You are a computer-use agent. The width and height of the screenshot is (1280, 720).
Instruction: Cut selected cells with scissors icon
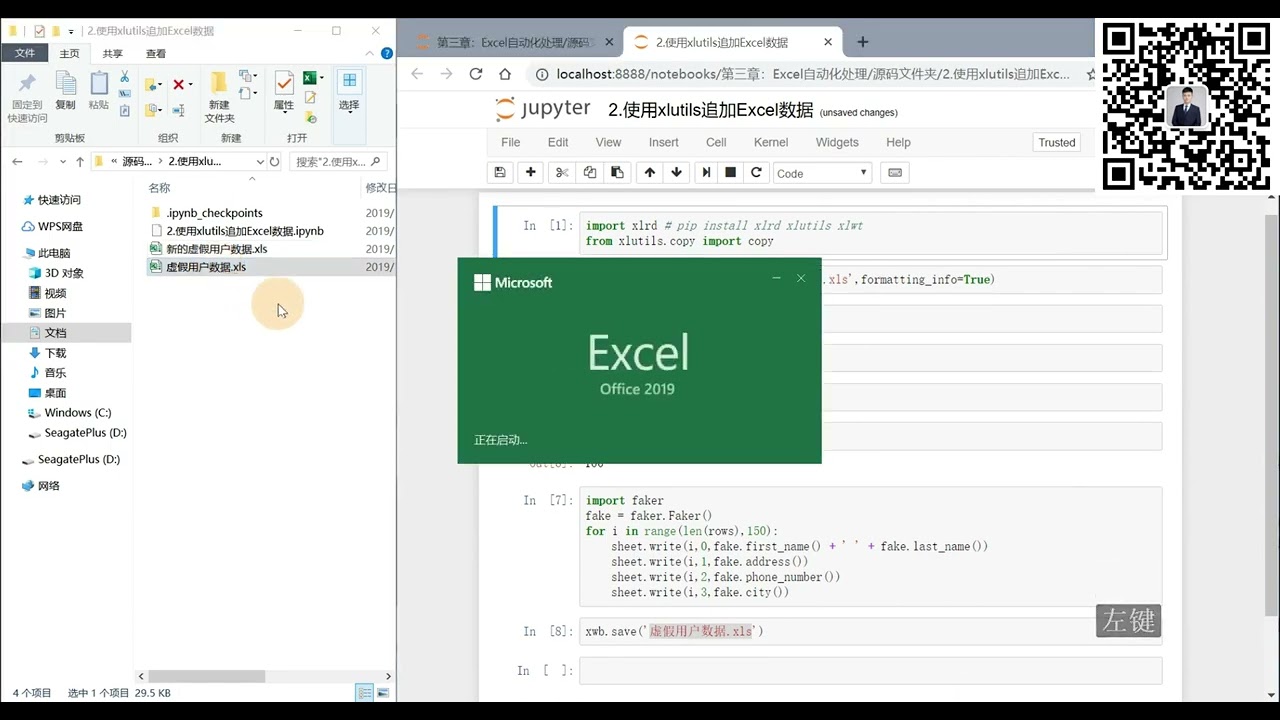(x=562, y=172)
